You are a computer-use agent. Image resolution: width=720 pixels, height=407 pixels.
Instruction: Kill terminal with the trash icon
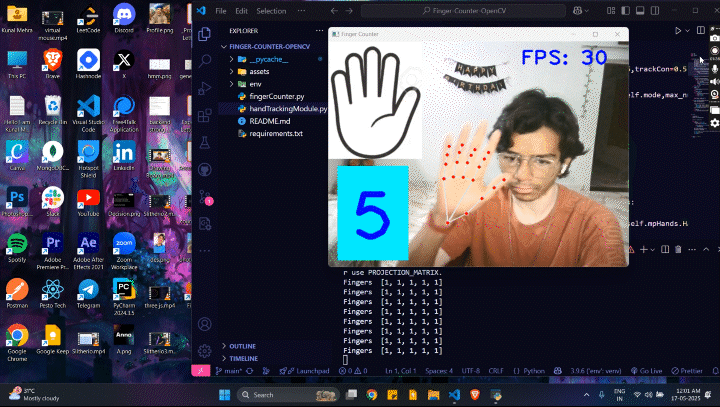(678, 249)
